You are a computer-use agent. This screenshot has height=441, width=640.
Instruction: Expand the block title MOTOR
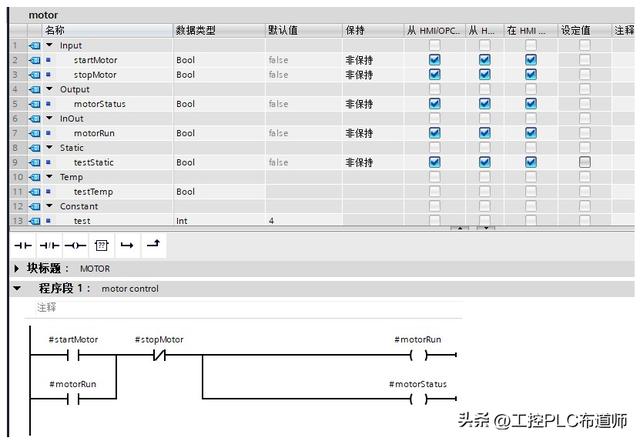pos(16,269)
